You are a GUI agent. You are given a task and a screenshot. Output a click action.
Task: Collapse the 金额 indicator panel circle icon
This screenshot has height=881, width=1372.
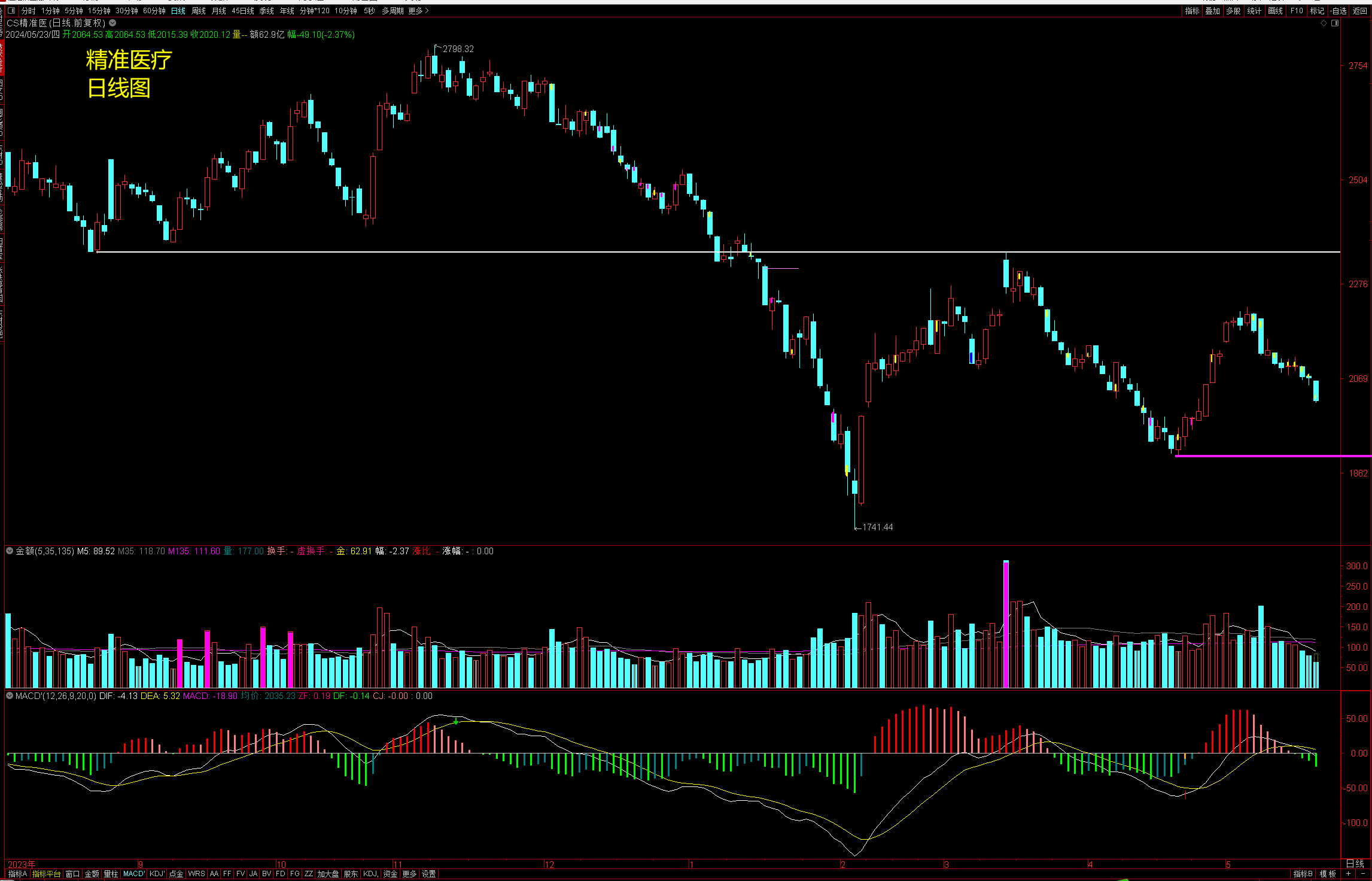10,551
